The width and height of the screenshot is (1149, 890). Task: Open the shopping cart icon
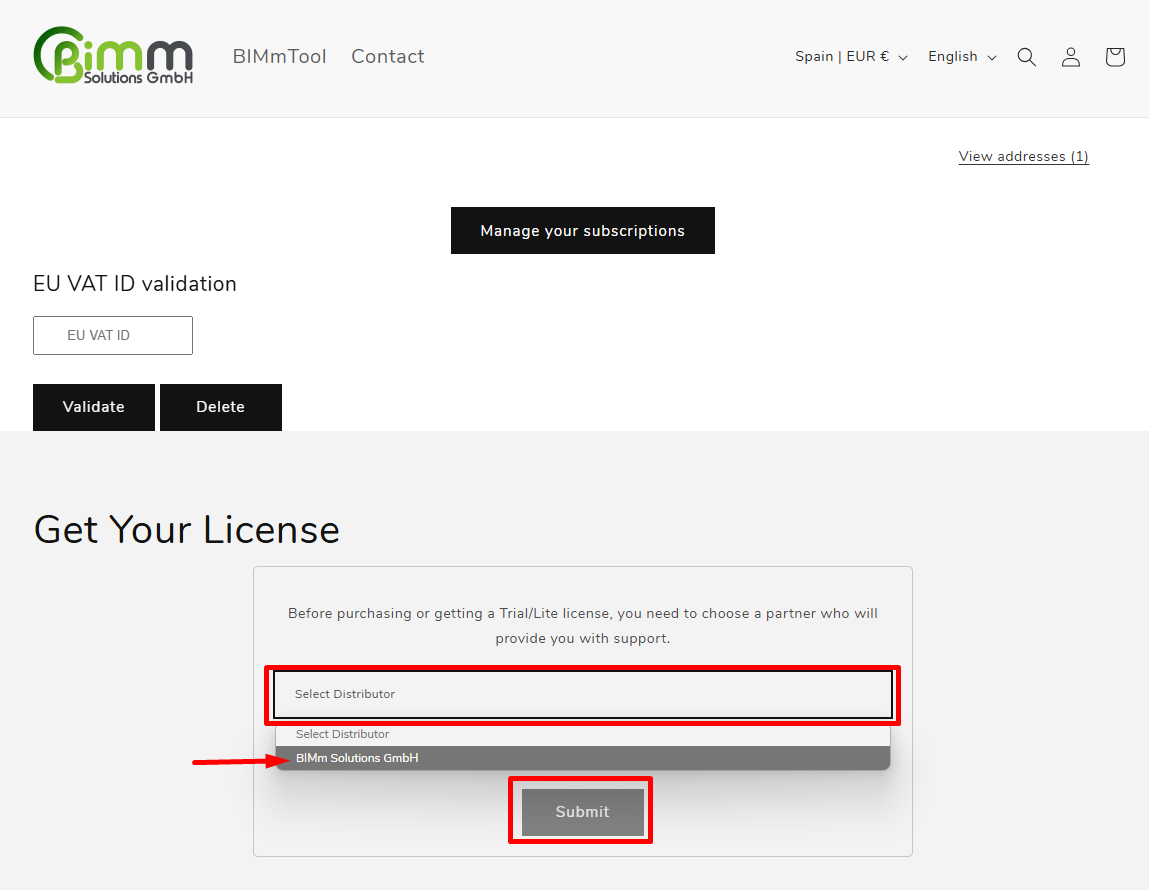[1114, 57]
